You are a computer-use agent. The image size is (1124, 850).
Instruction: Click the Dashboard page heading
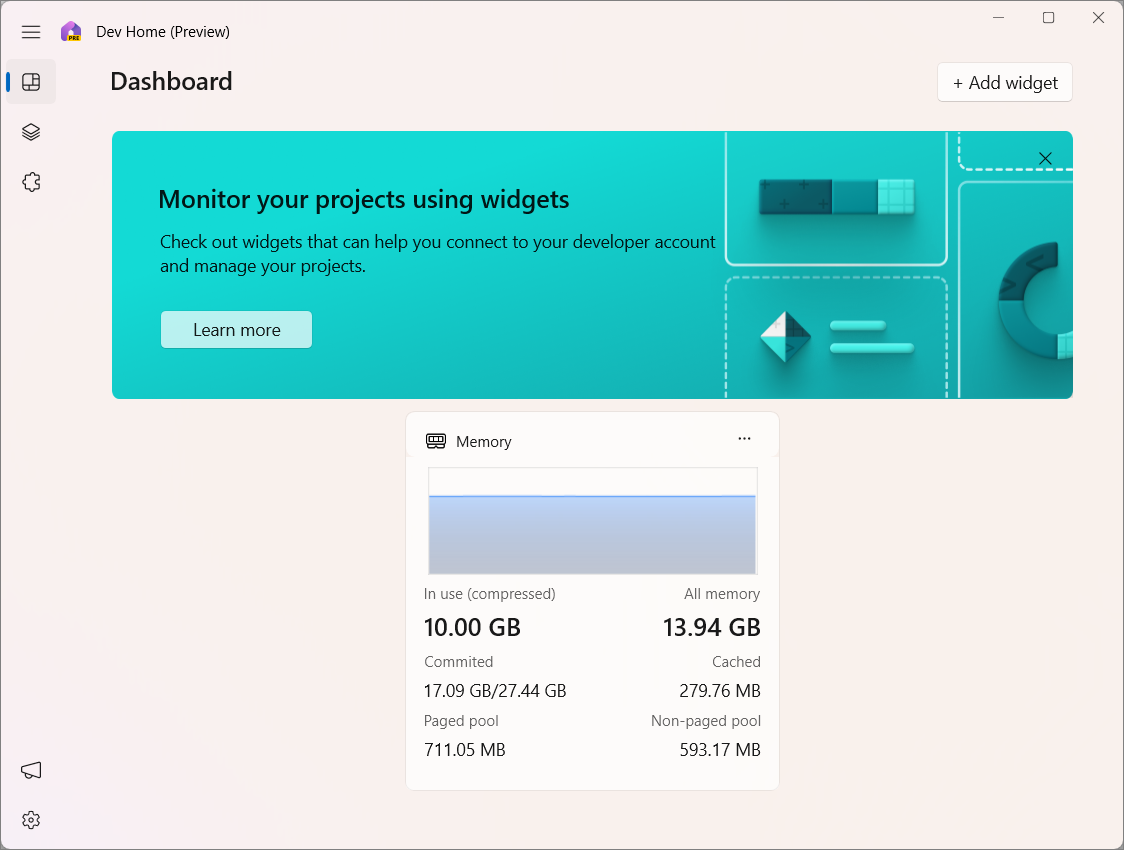click(171, 81)
